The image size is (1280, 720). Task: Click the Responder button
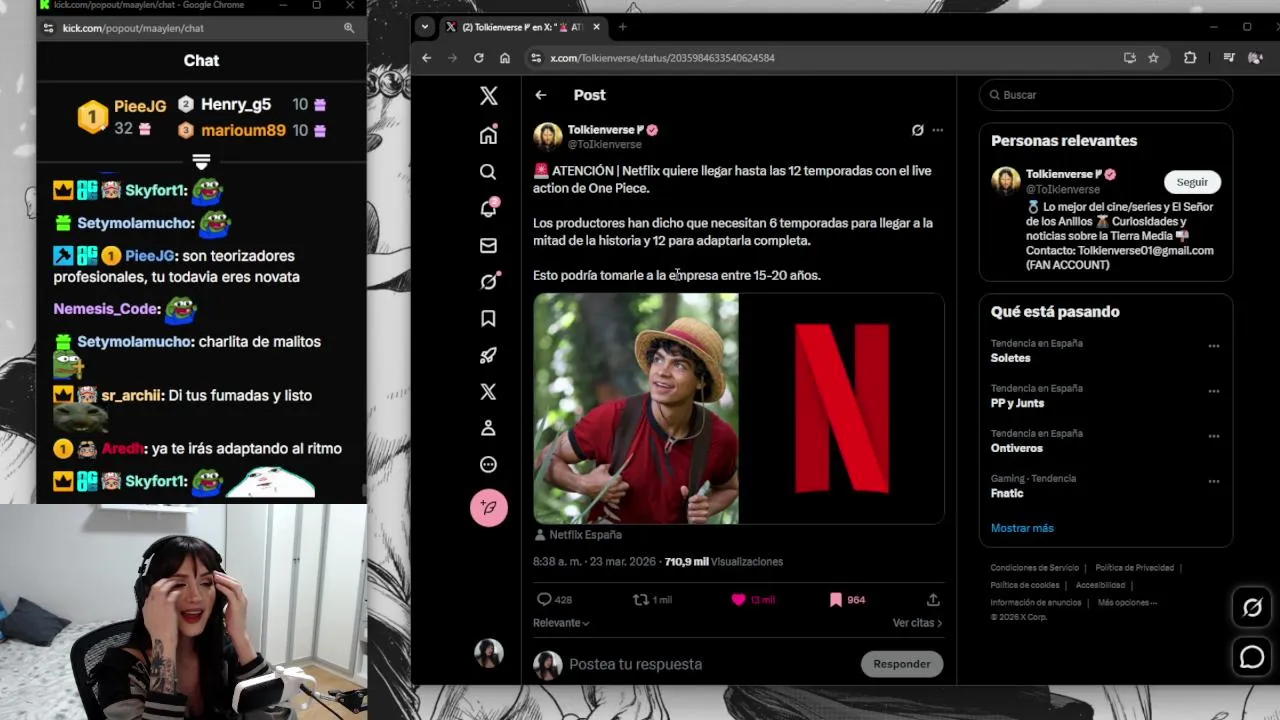(901, 664)
